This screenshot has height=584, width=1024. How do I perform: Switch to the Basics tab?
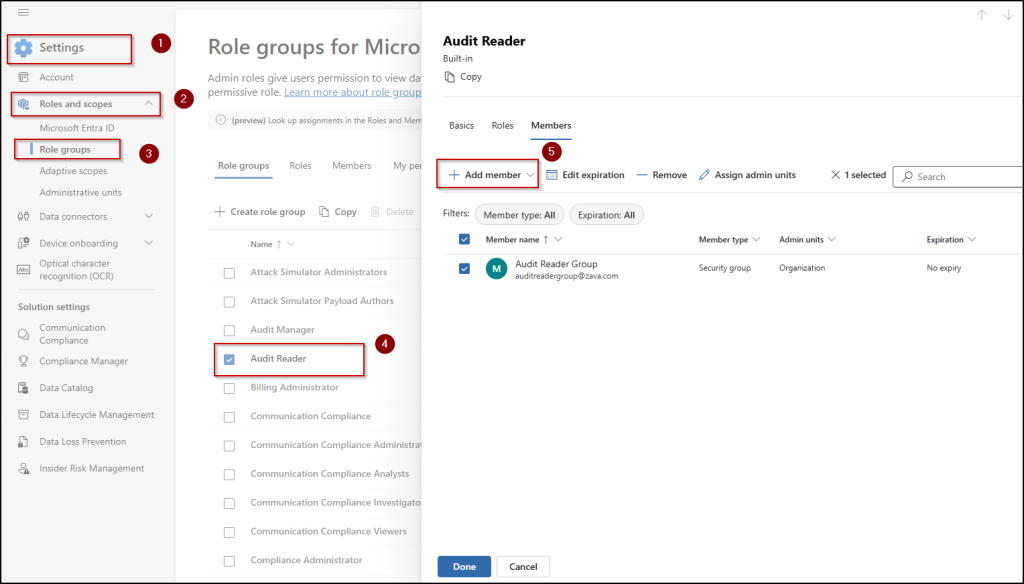(x=461, y=125)
